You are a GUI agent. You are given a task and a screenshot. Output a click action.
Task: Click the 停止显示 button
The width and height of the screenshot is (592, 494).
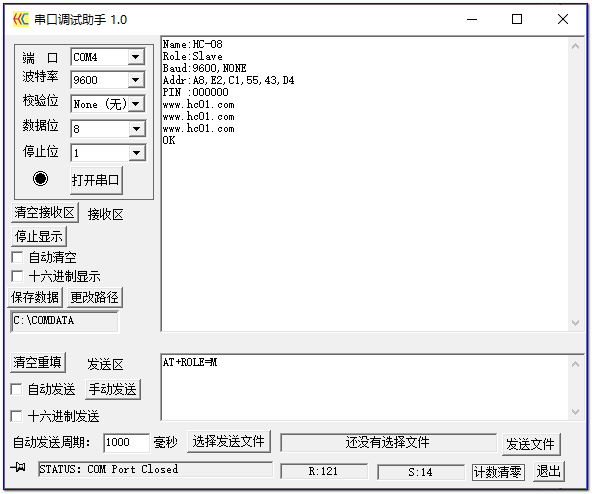point(39,236)
